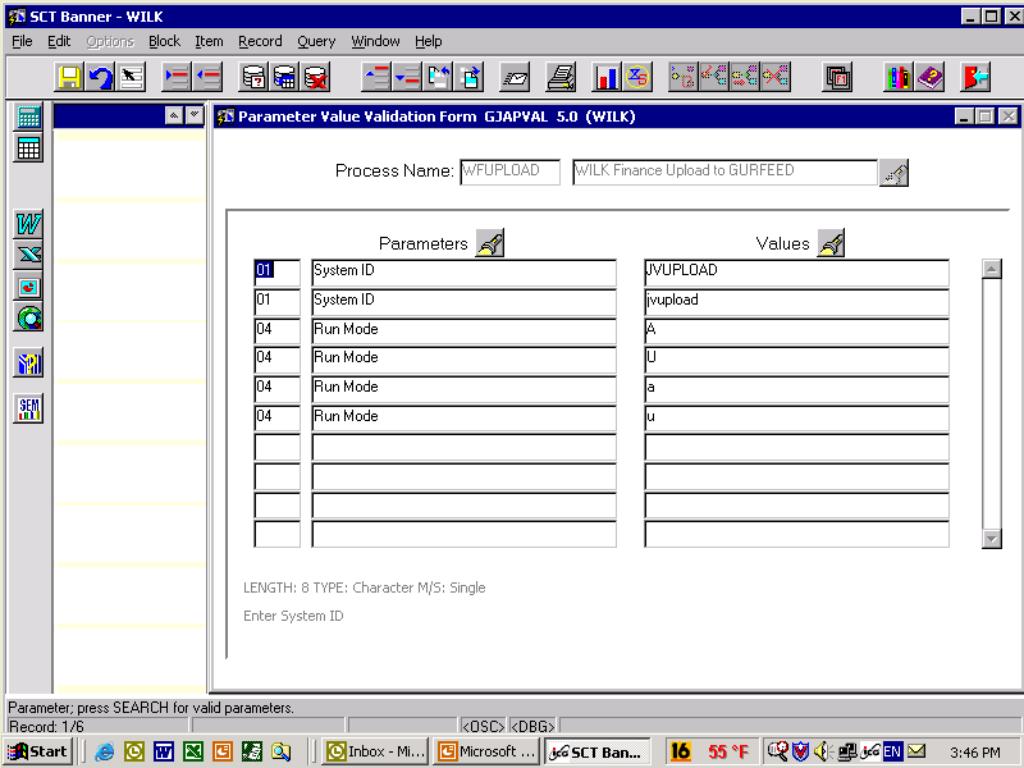Click the Enter Query database icon
The height and width of the screenshot is (768, 1024).
coord(254,77)
